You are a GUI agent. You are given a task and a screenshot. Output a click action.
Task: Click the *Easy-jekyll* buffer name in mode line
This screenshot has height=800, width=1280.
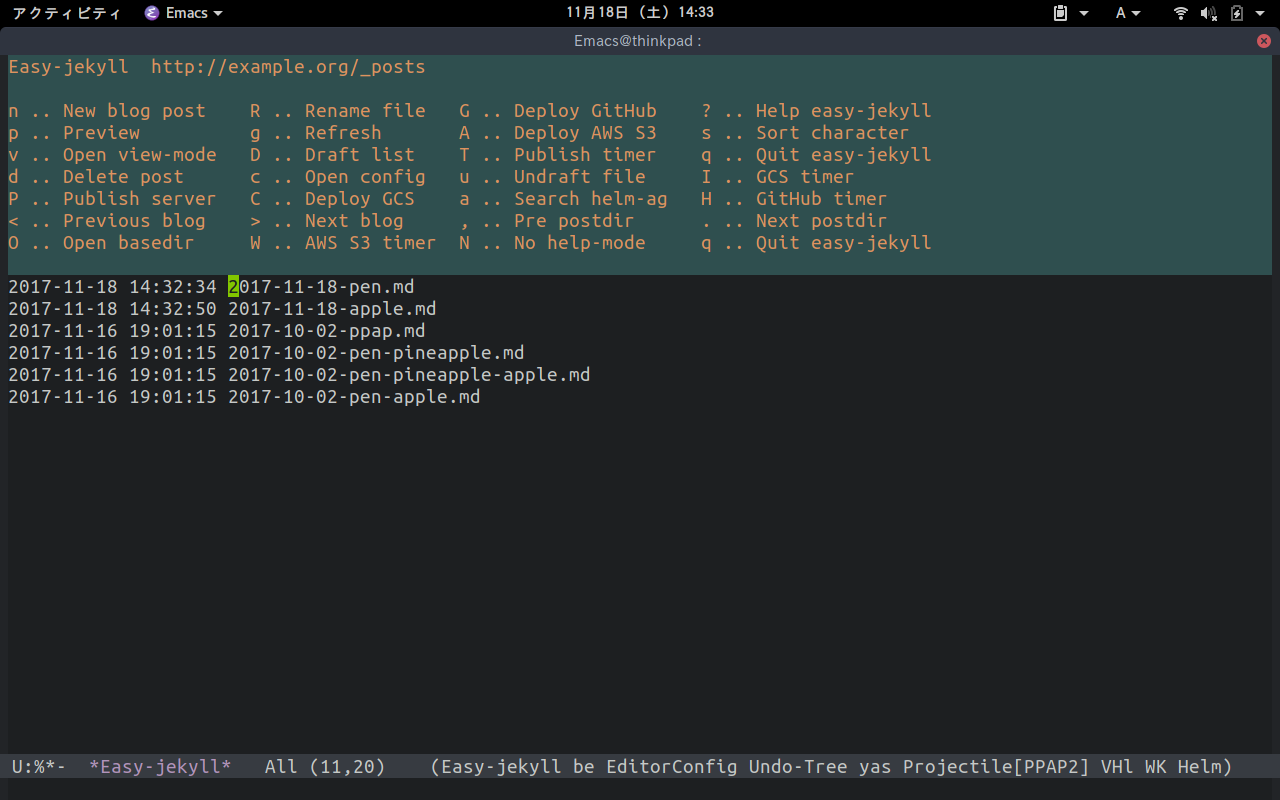click(160, 767)
